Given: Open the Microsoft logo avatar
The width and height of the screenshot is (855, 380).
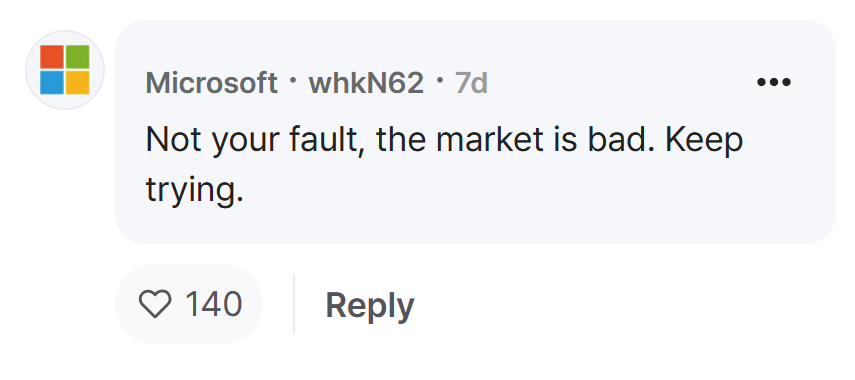Looking at the screenshot, I should [65, 70].
